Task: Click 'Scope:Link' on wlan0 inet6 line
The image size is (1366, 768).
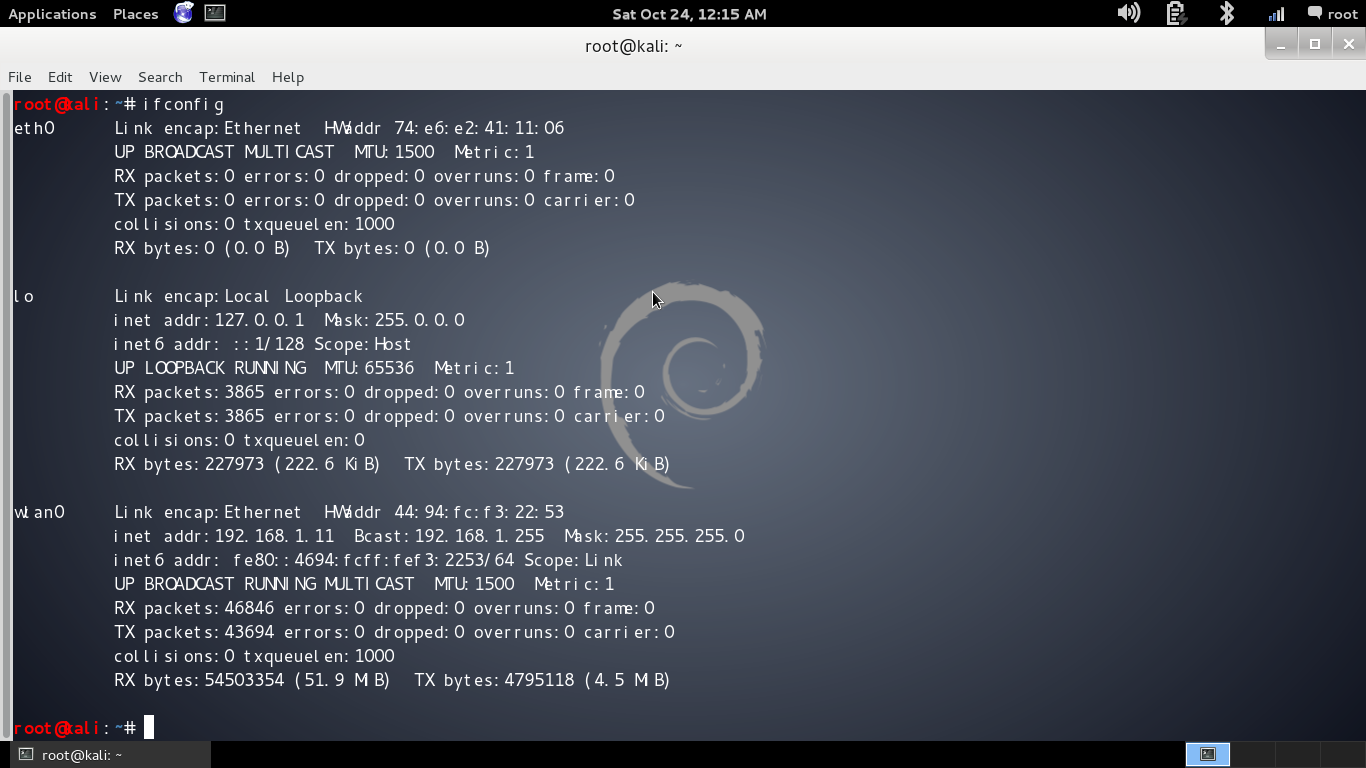Action: point(573,560)
